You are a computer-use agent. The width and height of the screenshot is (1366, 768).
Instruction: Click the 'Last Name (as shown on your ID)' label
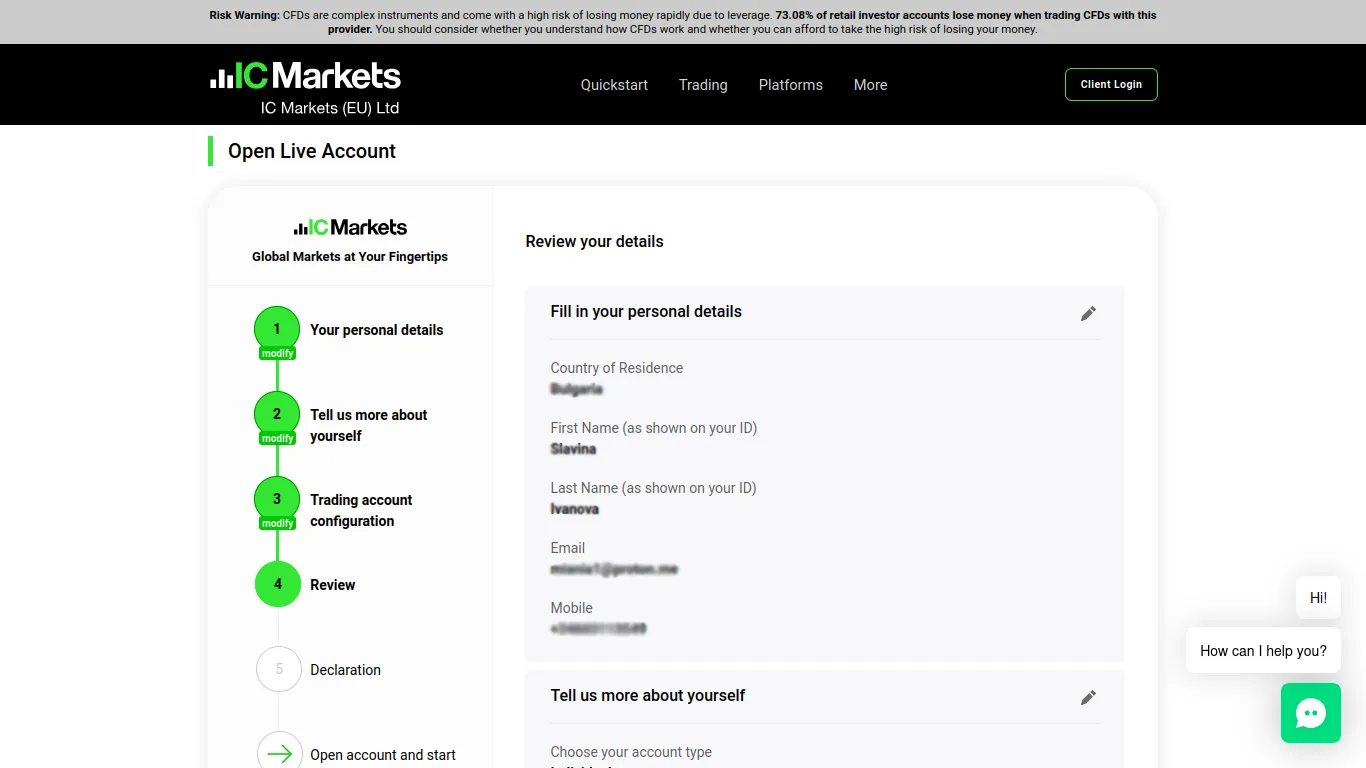tap(653, 488)
